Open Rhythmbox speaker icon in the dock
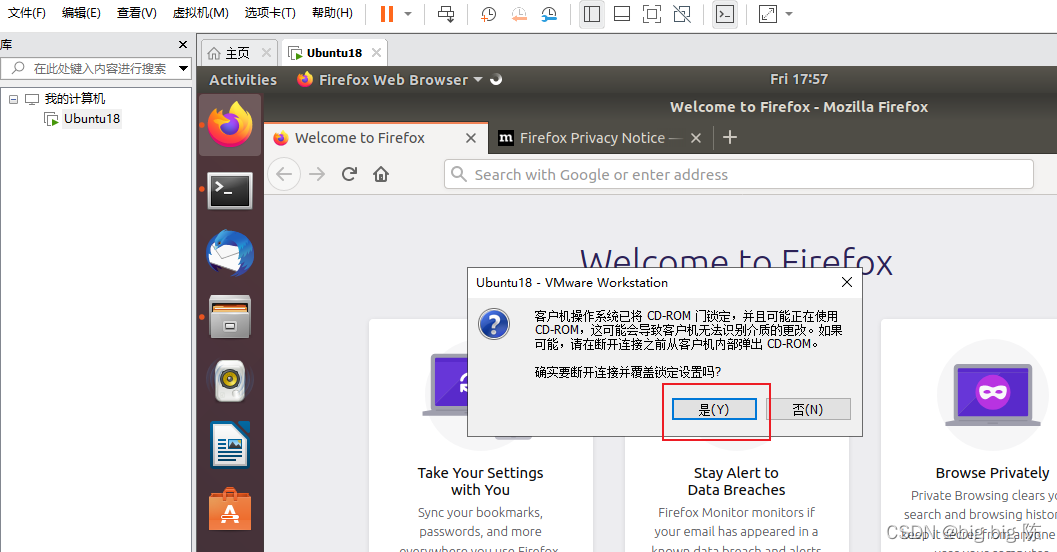The width and height of the screenshot is (1057, 552). (230, 379)
